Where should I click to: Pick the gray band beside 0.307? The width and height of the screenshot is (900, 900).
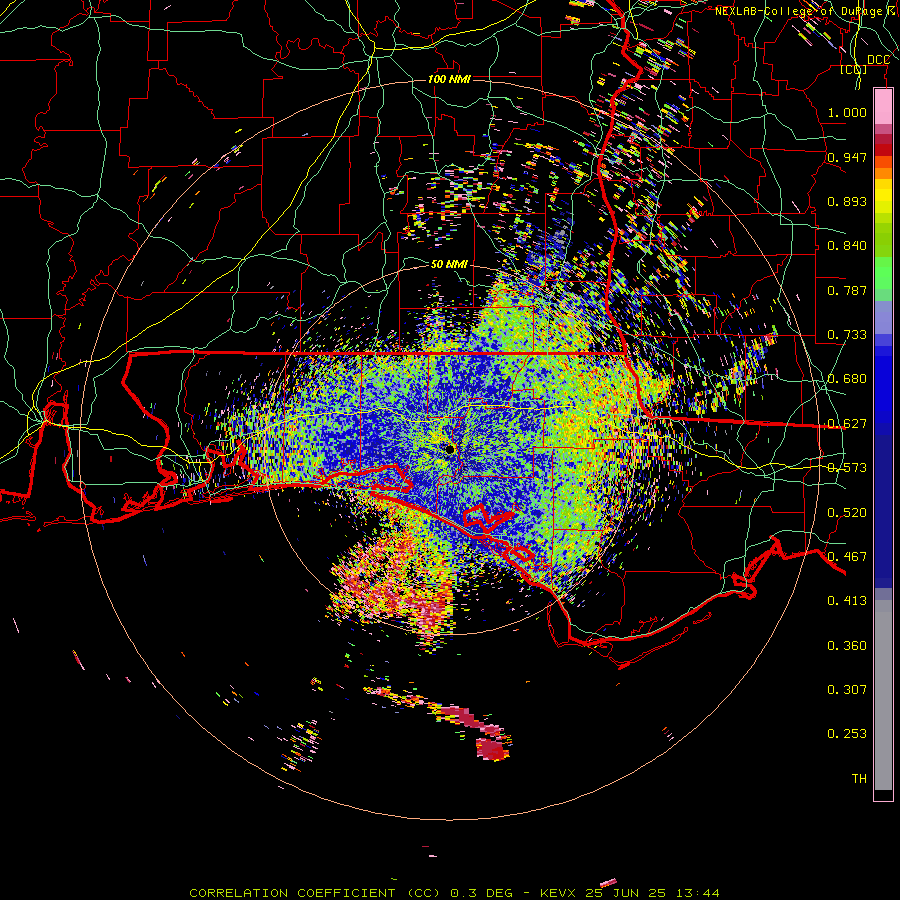click(883, 695)
